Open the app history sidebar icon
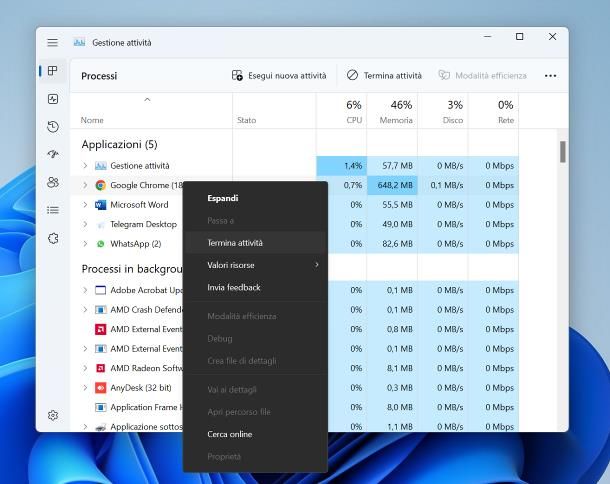Image resolution: width=610 pixels, height=484 pixels. click(x=53, y=126)
